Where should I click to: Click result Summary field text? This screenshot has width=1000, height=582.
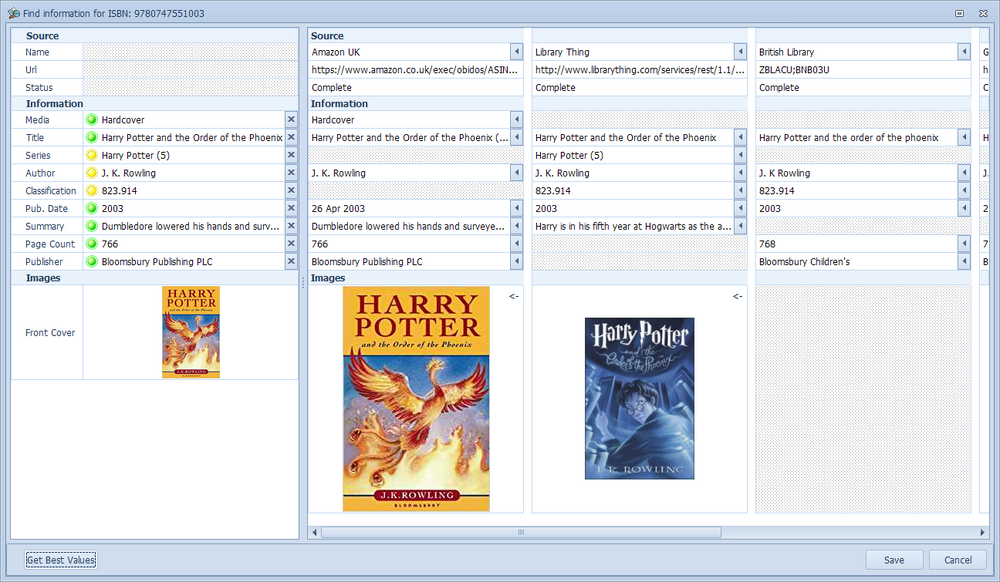190,226
